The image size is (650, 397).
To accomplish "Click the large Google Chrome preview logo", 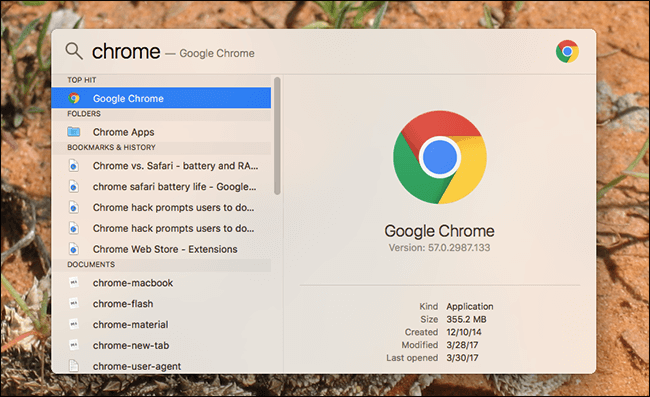I will click(439, 157).
